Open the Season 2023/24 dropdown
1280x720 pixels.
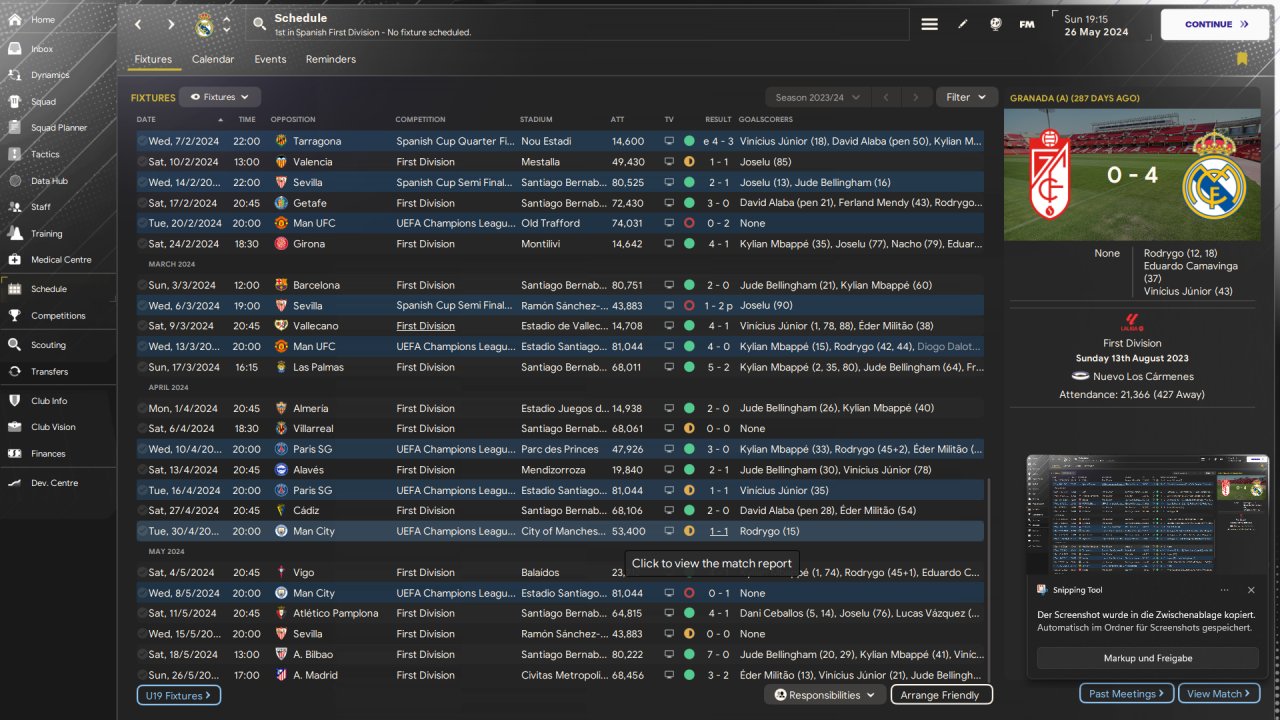(x=817, y=97)
